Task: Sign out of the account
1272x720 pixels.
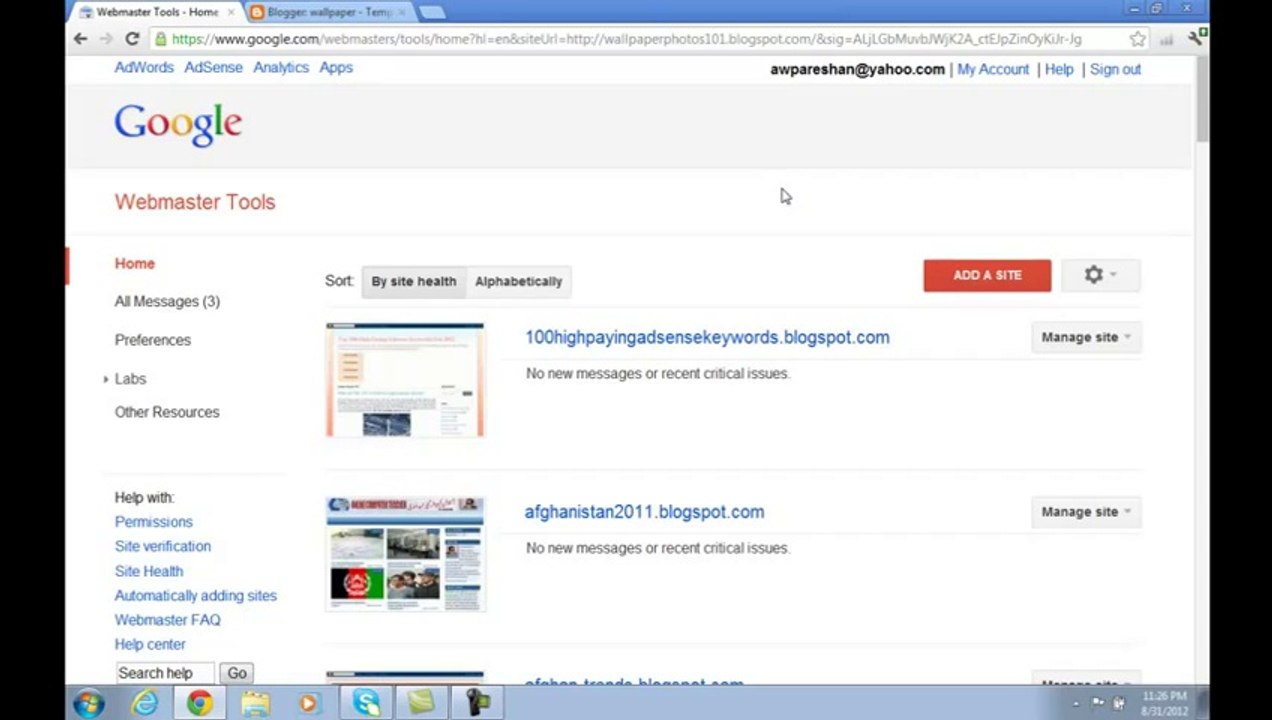Action: [1115, 69]
